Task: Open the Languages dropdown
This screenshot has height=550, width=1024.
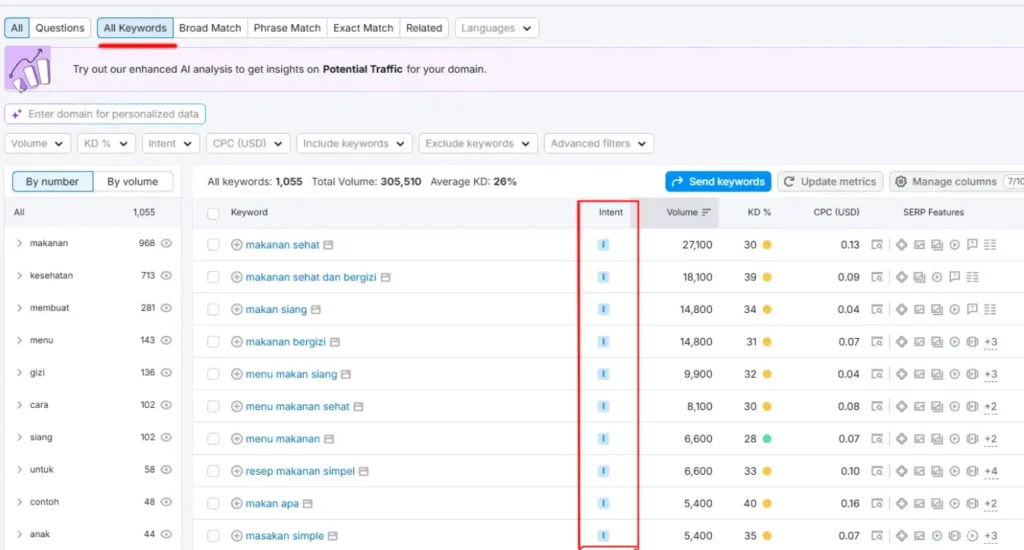Action: pos(496,28)
